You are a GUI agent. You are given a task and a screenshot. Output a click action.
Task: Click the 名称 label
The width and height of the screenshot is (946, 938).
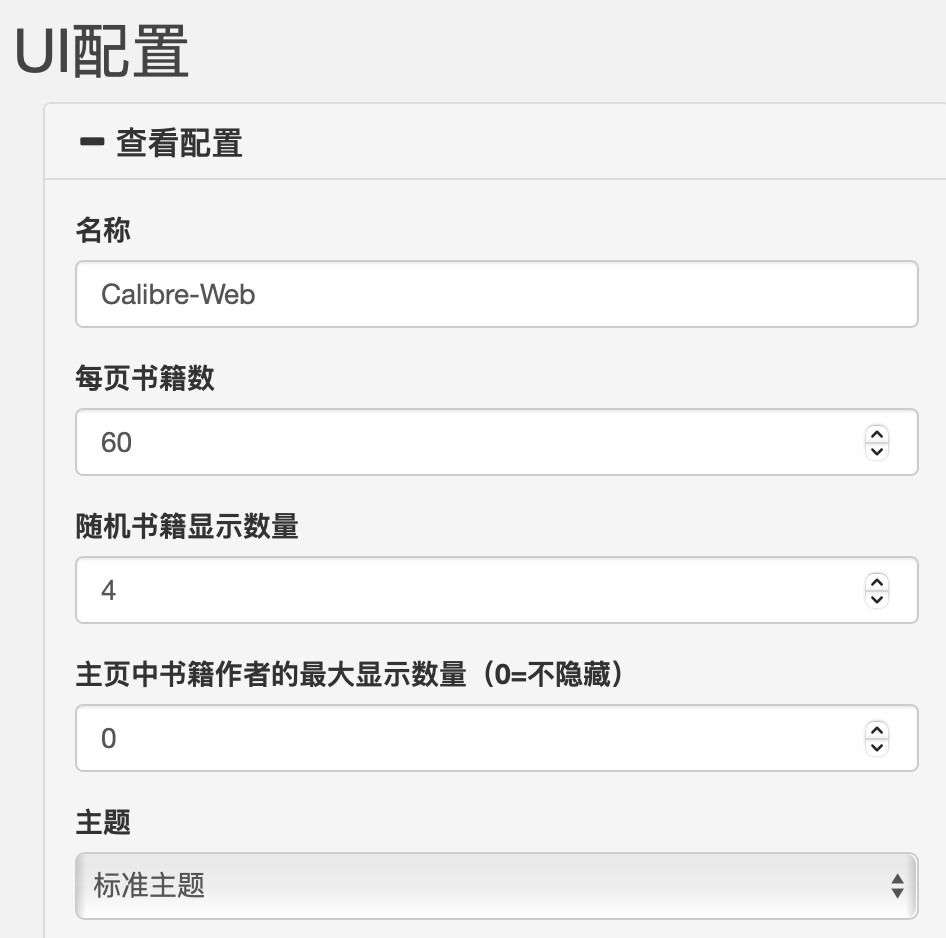click(x=103, y=231)
